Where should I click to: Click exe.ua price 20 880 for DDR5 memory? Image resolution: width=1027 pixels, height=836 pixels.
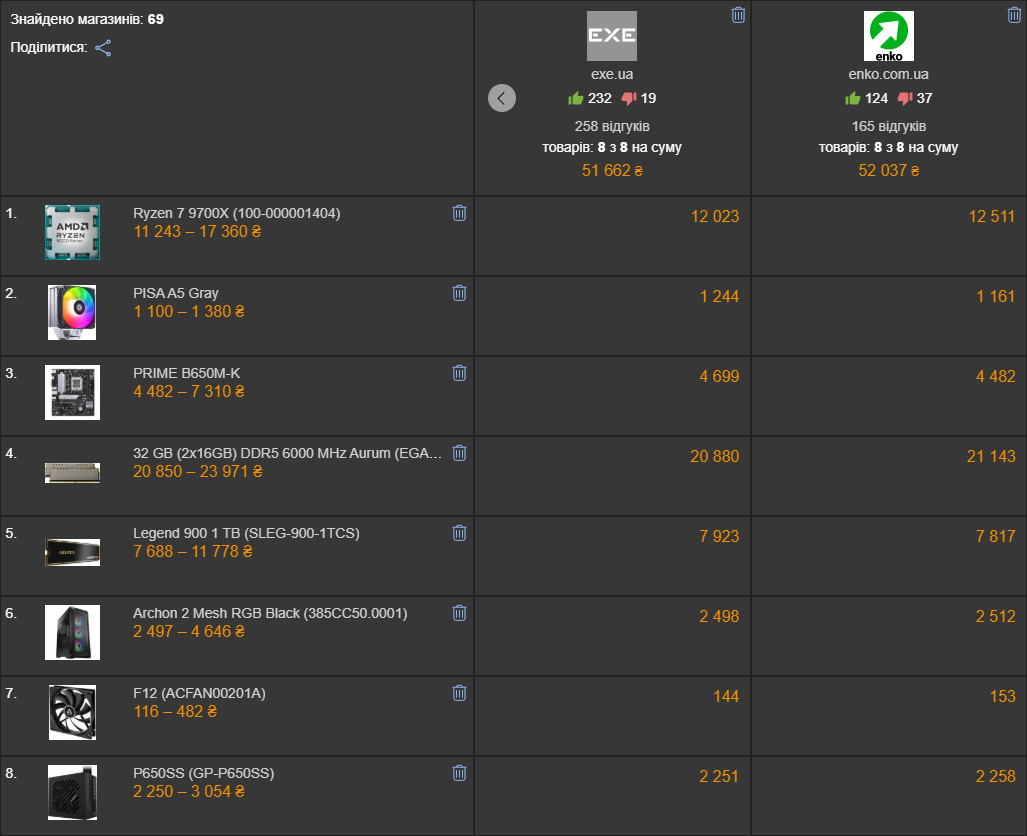(x=715, y=456)
